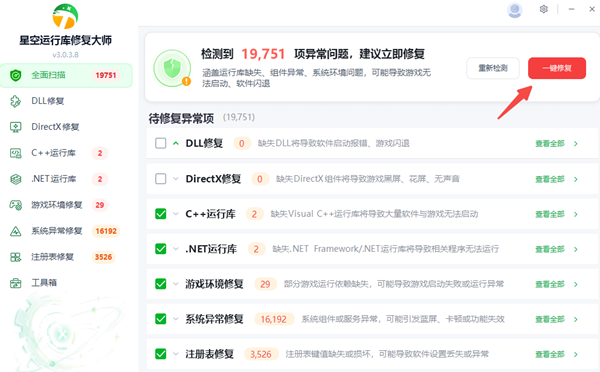Select the 全面扫描 sidebar tab
This screenshot has width=600, height=372.
point(66,75)
